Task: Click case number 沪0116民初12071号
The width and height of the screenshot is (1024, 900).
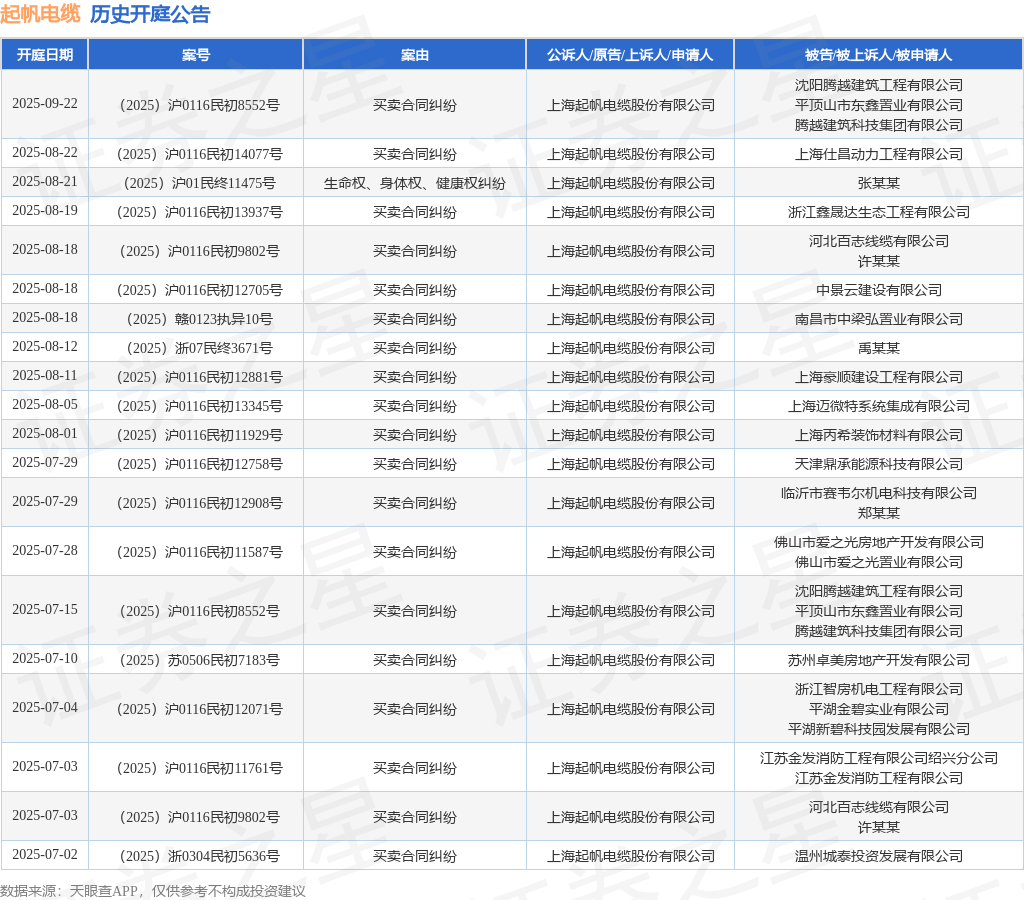Action: click(x=199, y=709)
